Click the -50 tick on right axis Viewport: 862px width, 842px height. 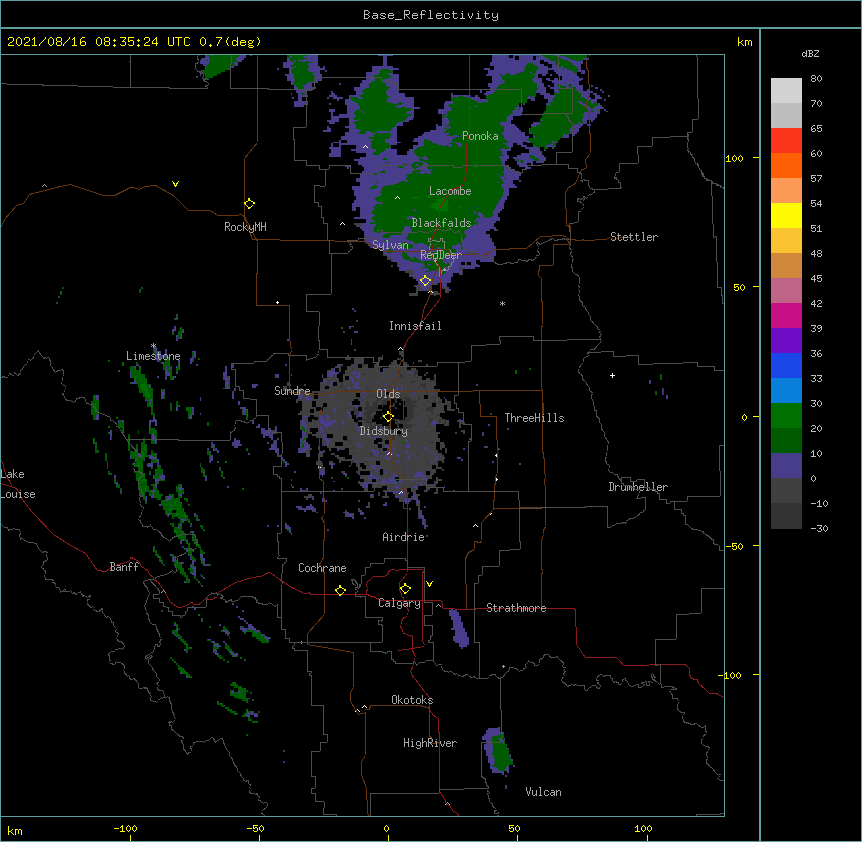(734, 546)
